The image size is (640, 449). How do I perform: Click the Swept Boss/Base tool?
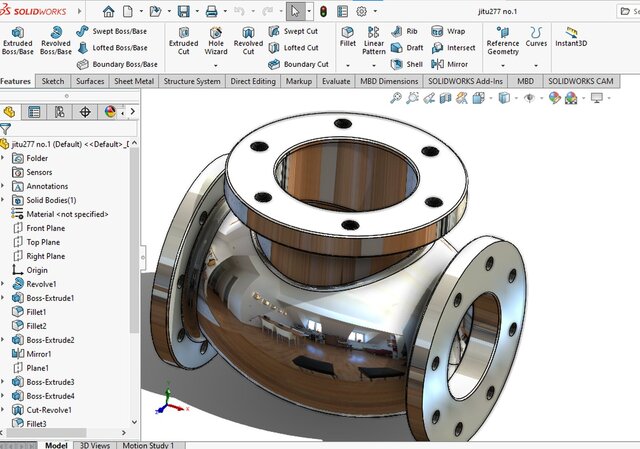click(x=111, y=31)
